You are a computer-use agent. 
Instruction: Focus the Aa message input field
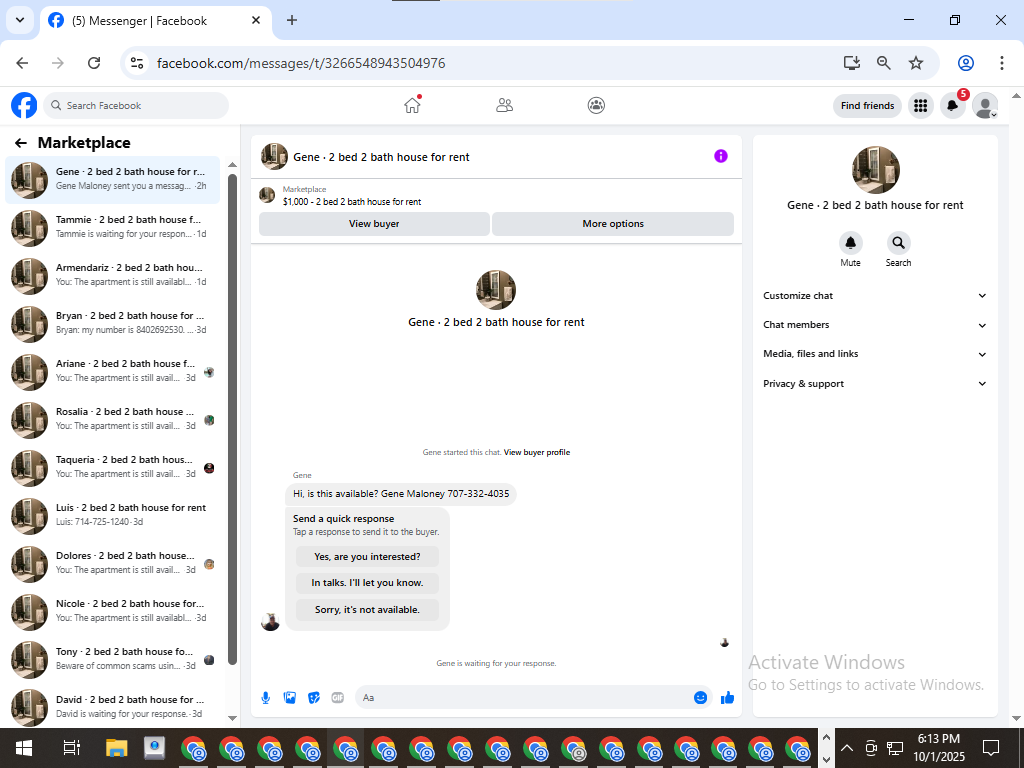[522, 697]
